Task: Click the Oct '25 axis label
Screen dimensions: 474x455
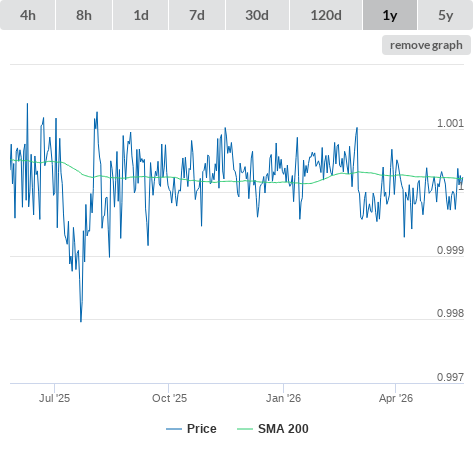Action: click(x=169, y=398)
